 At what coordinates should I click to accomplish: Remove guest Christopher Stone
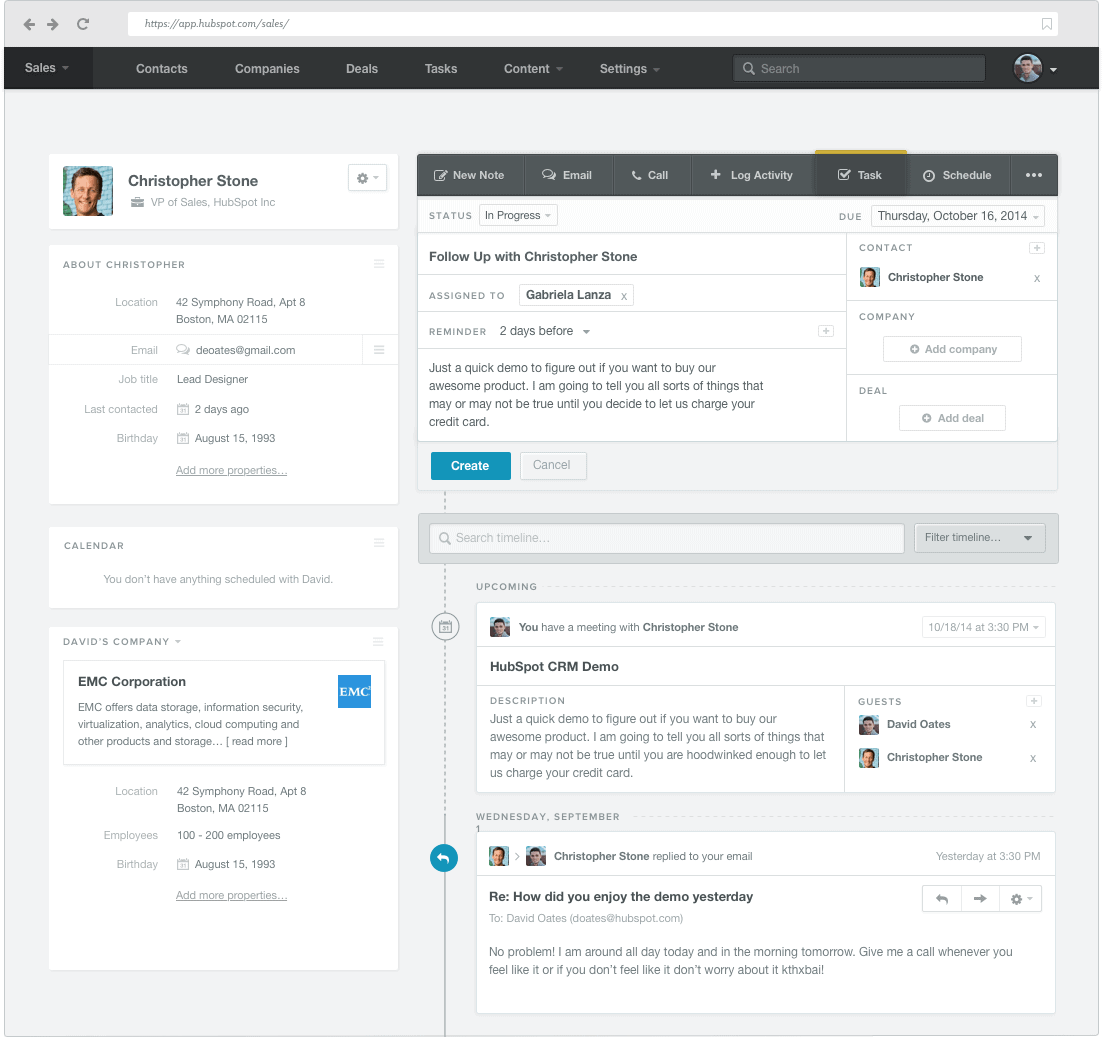(1033, 758)
